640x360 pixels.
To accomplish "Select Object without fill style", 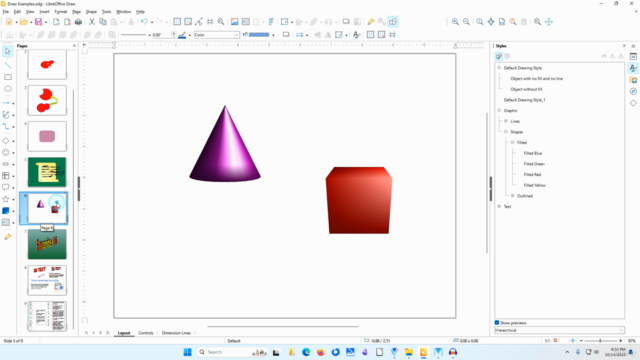I will 526,89.
